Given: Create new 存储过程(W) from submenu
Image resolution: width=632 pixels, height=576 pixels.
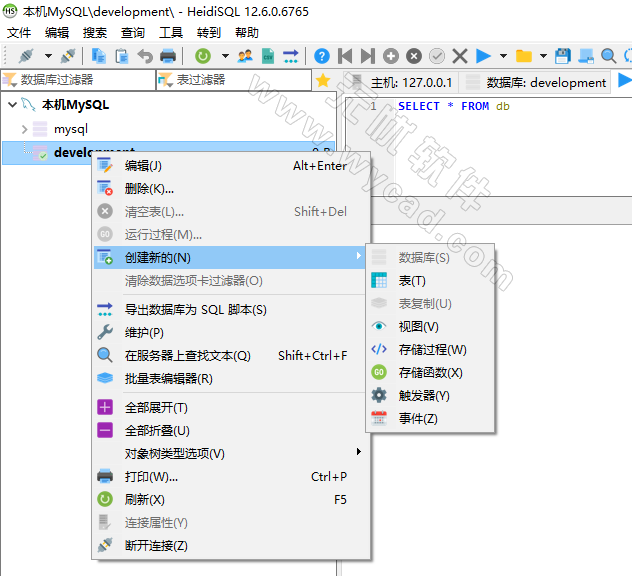Looking at the screenshot, I should coord(430,349).
